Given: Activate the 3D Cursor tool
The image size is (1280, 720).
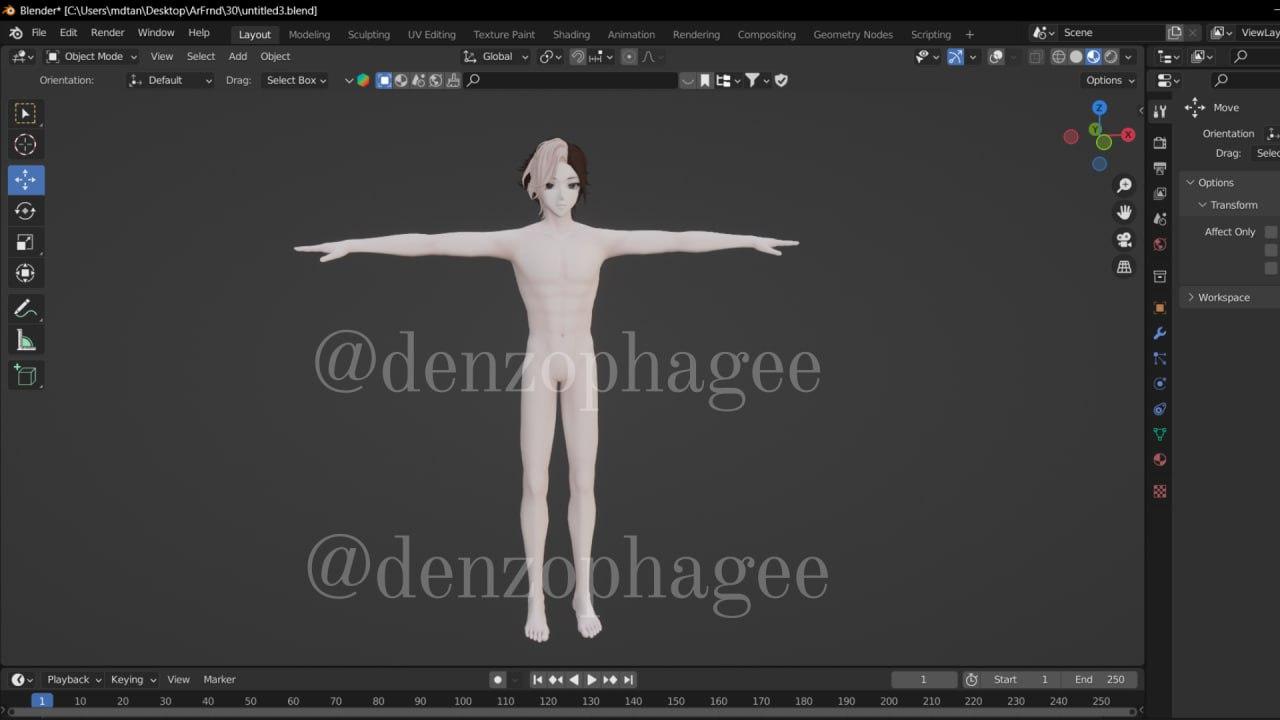Looking at the screenshot, I should (26, 146).
